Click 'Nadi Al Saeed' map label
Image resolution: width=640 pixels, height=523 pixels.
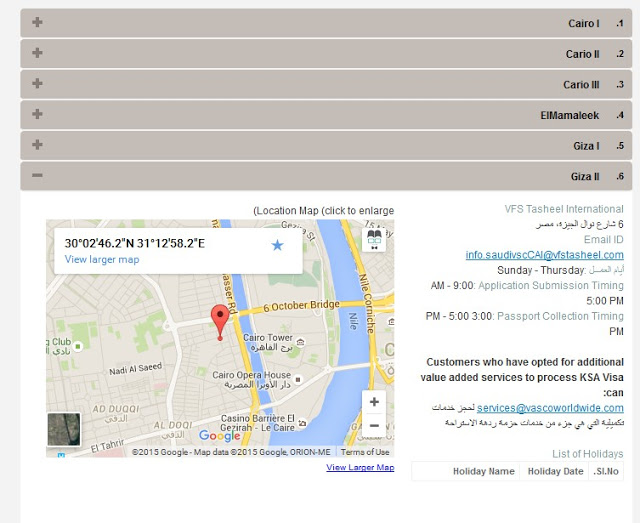click(136, 369)
